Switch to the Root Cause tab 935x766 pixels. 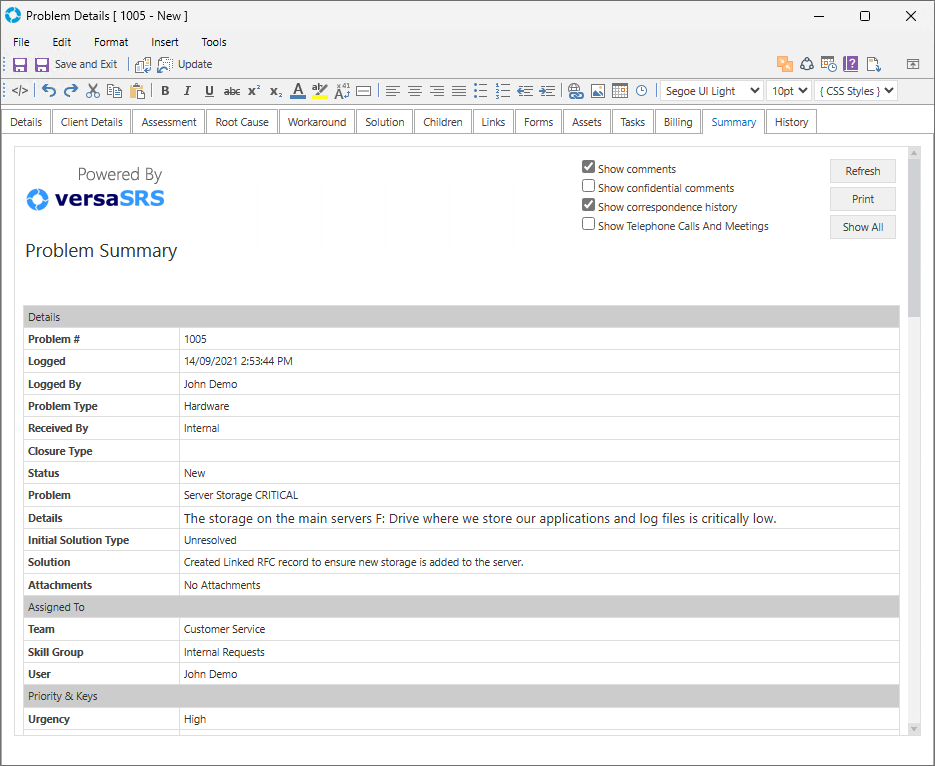(x=242, y=122)
